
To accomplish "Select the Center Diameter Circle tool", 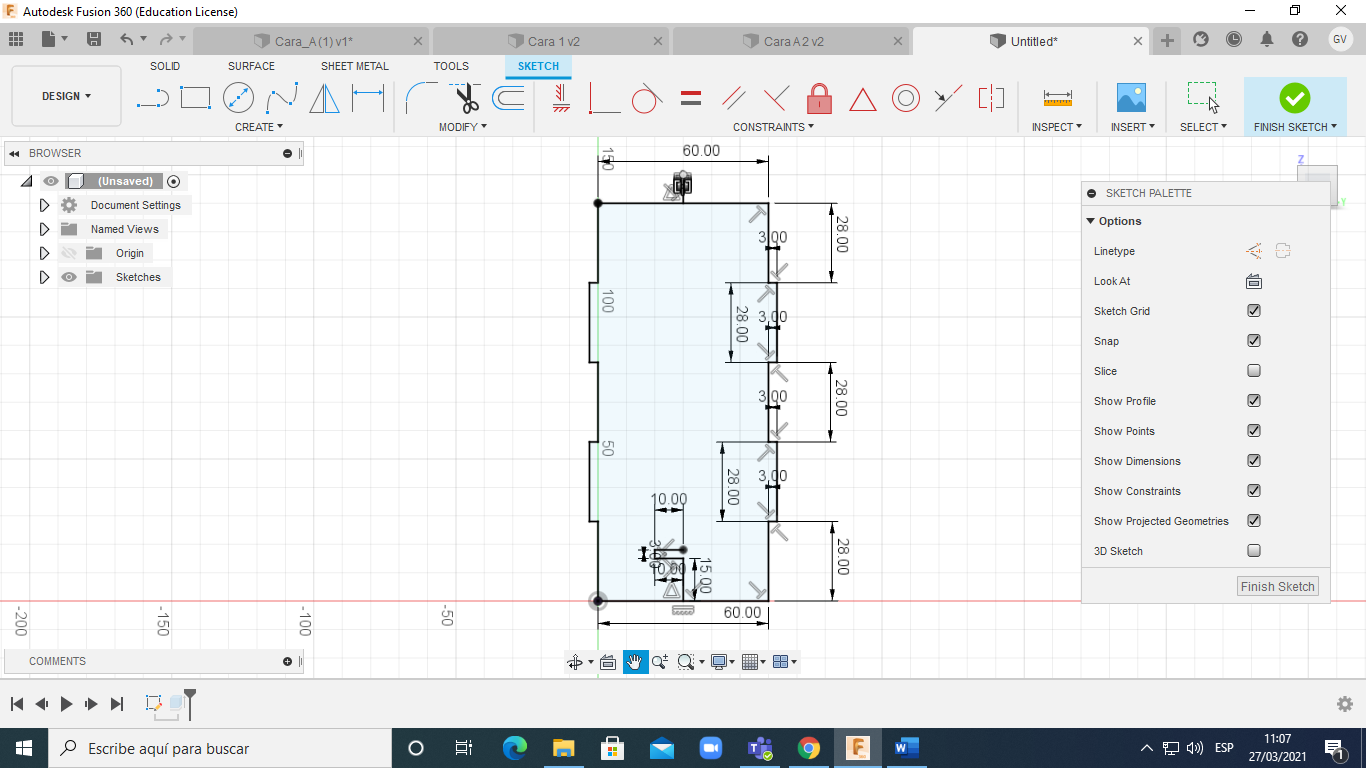I will point(238,98).
